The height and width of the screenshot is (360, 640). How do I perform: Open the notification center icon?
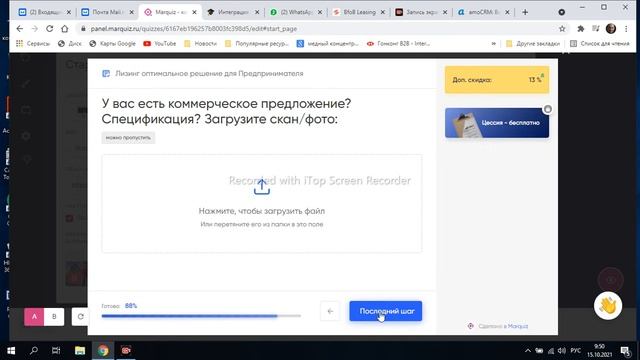click(625, 351)
